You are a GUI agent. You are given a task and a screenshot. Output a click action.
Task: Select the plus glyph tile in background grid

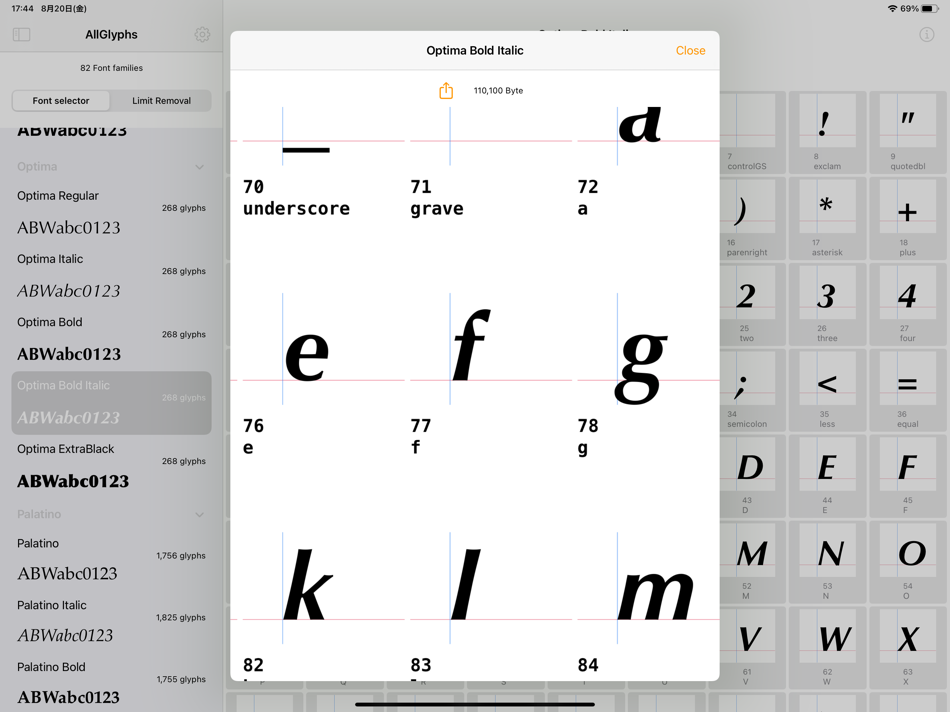(908, 218)
